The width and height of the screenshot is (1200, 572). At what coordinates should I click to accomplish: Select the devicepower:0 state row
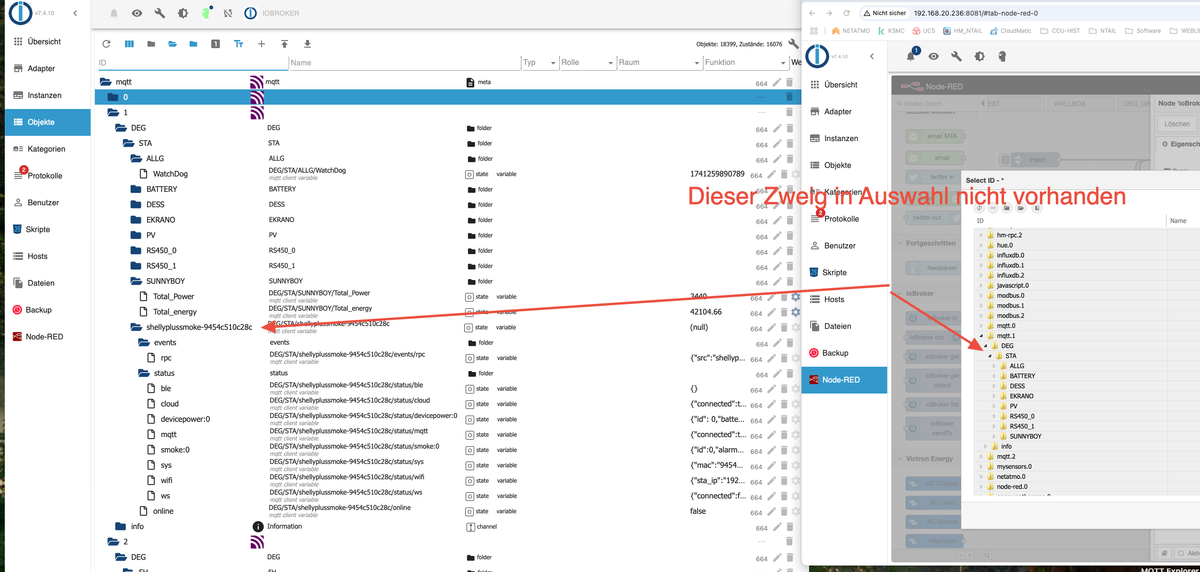point(447,419)
